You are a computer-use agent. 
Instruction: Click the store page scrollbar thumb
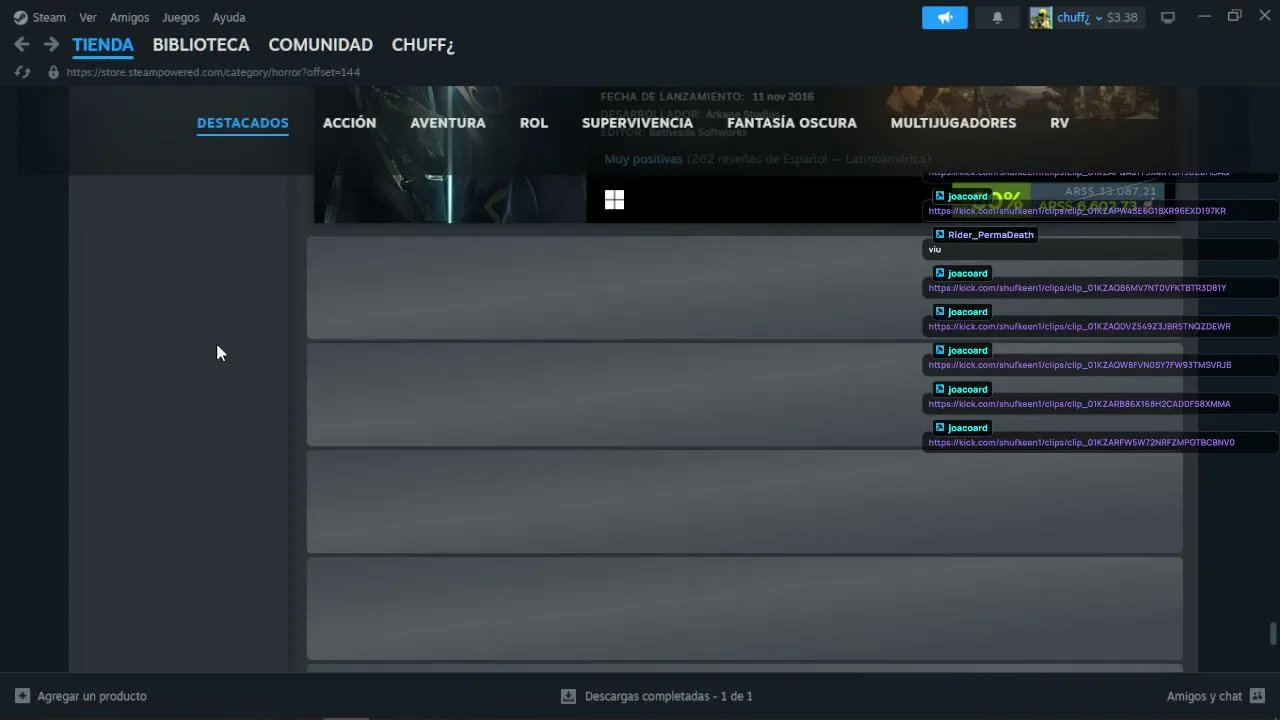point(1273,634)
